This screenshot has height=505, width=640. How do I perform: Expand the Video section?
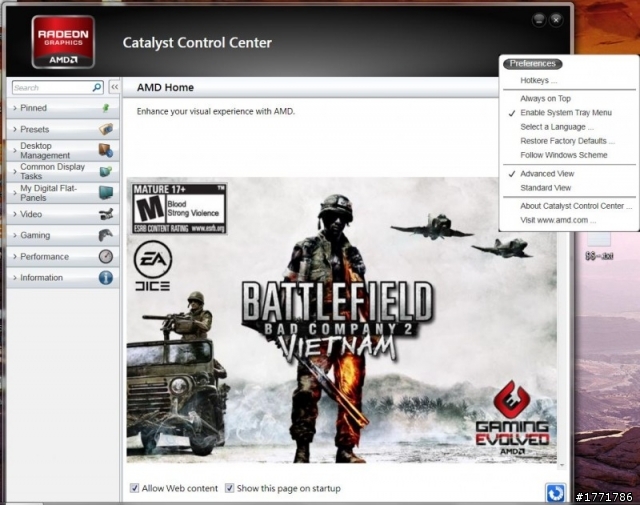(x=63, y=214)
